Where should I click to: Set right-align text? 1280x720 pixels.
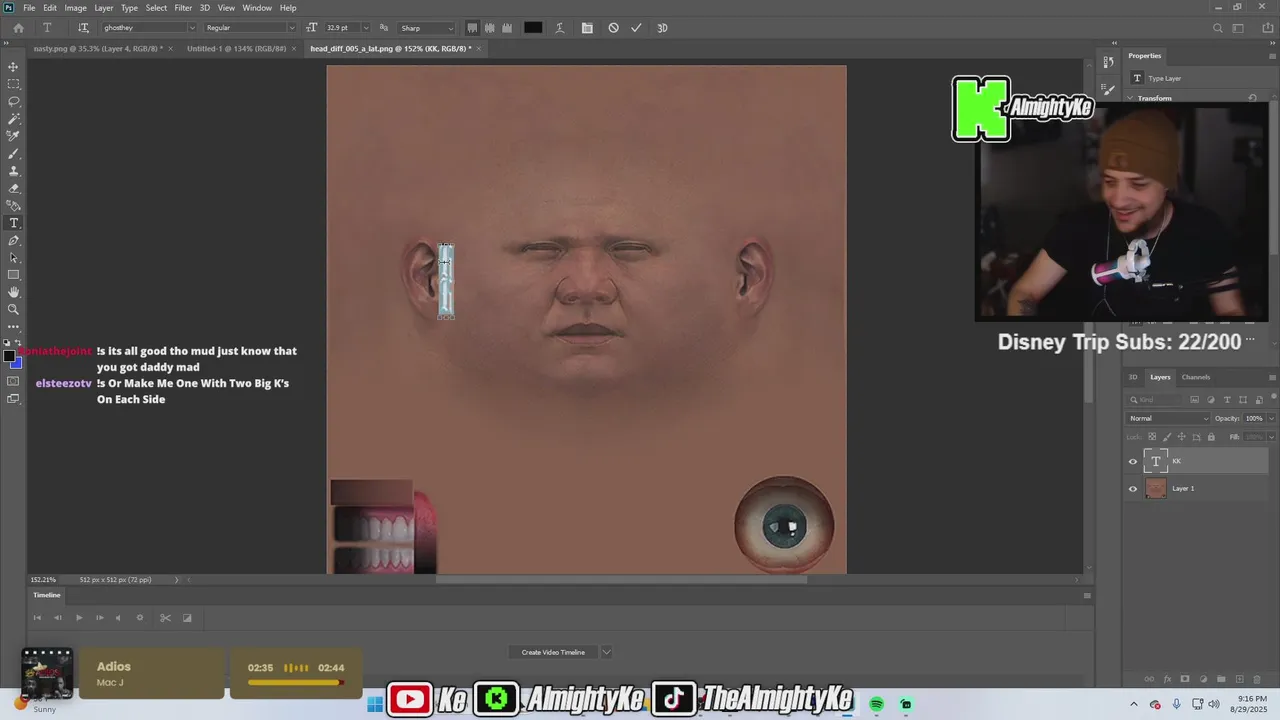tap(507, 28)
